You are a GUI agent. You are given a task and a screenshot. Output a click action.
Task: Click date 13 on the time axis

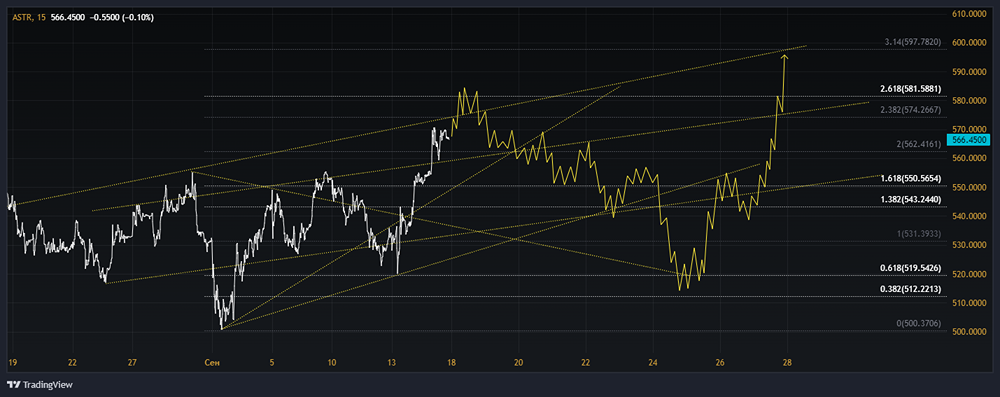click(392, 363)
